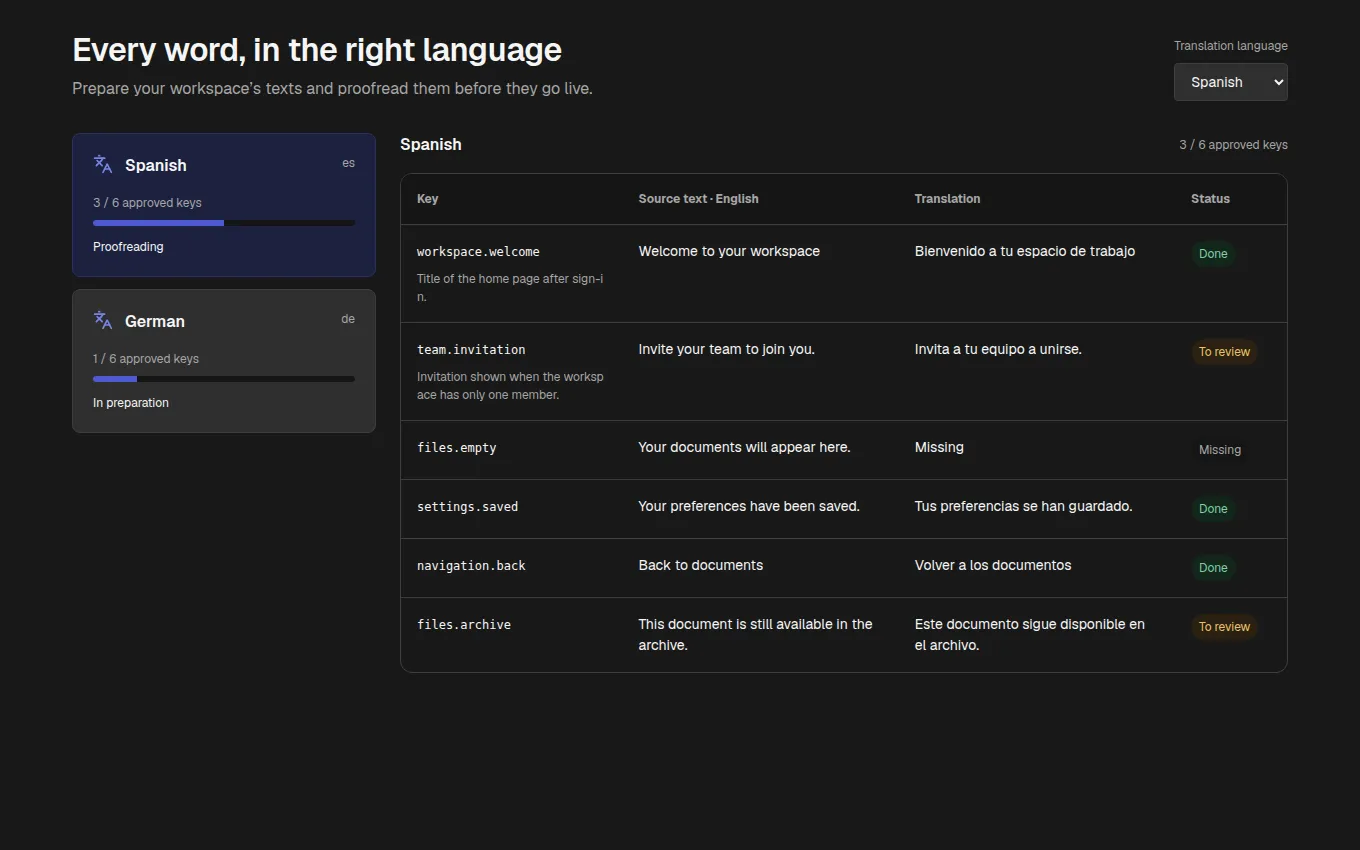This screenshot has width=1360, height=850.
Task: Click description 'Title of the home page after sign-in.'
Action: 510,288
